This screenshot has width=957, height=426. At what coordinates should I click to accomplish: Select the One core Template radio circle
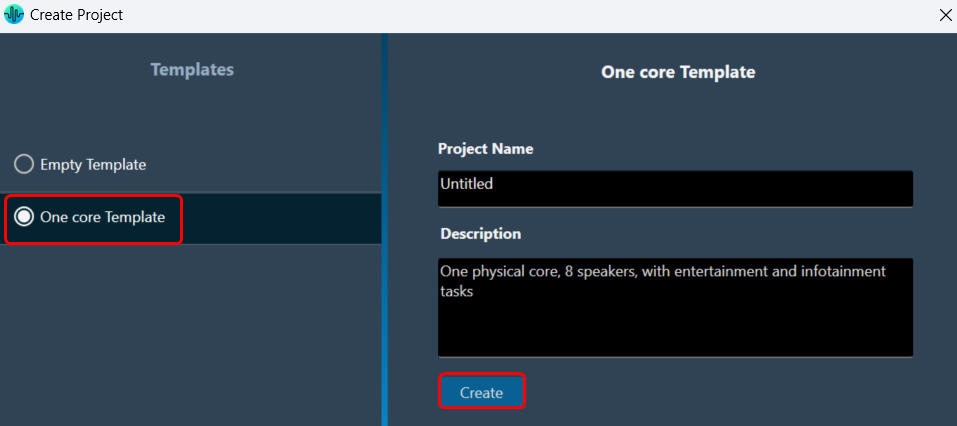coord(25,217)
